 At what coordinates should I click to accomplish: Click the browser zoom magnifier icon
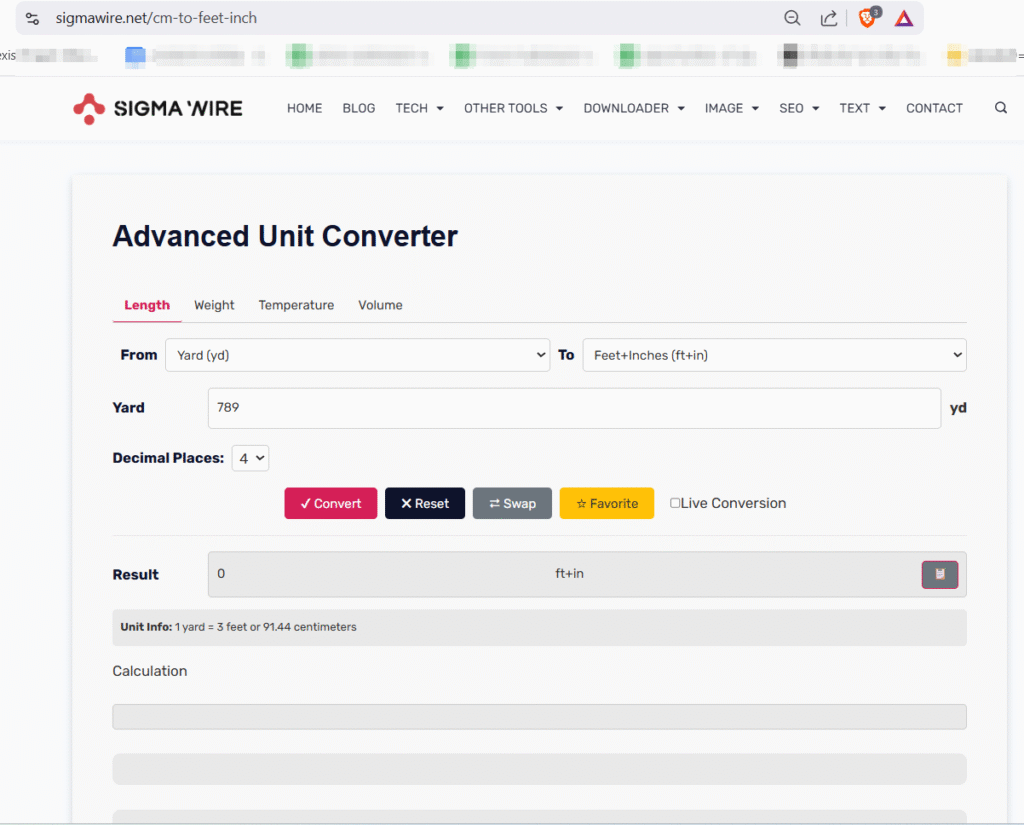coord(792,18)
